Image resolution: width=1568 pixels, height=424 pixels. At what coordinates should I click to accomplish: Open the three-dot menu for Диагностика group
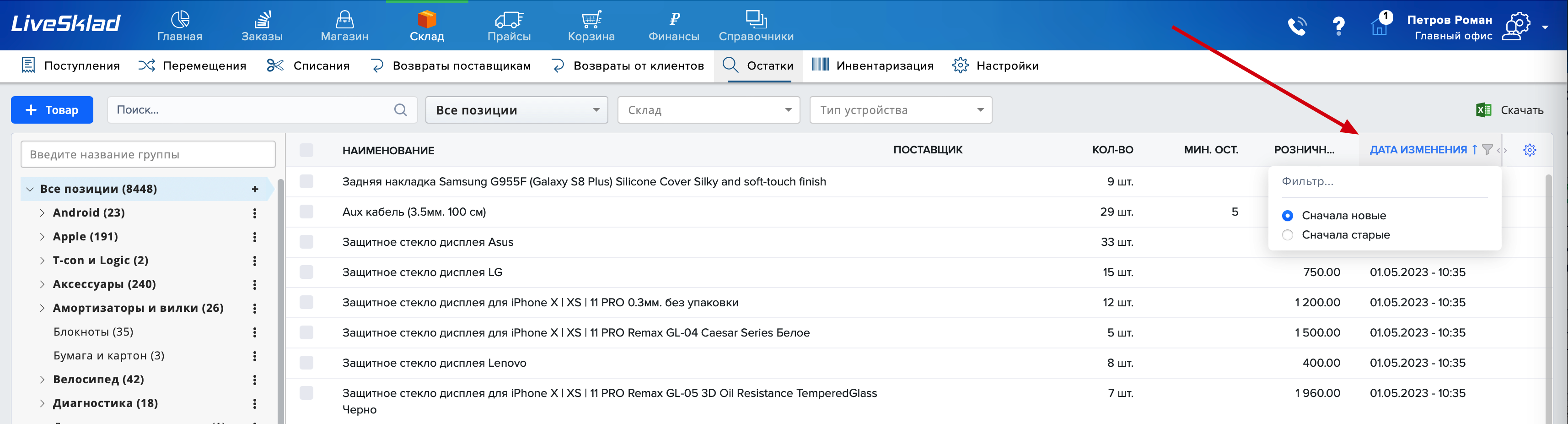pos(254,403)
